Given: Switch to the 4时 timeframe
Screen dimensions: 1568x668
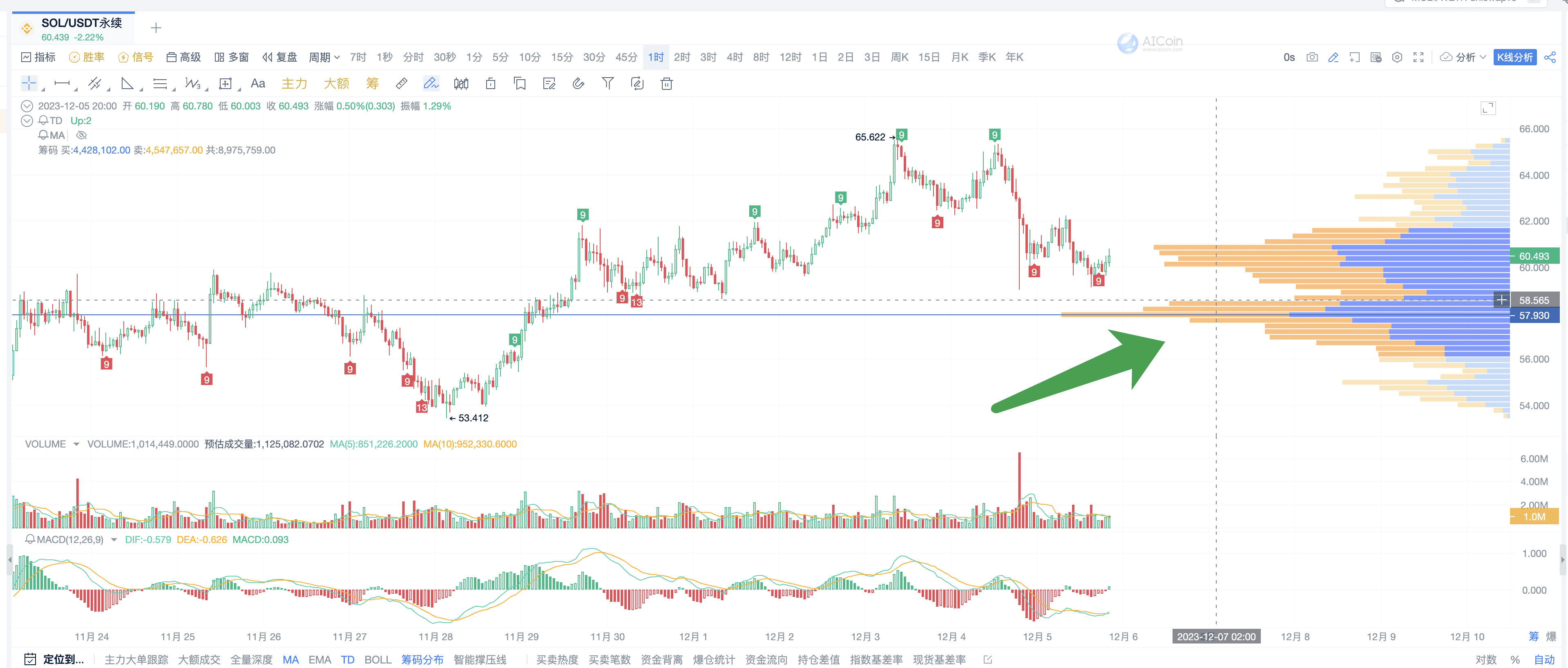Looking at the screenshot, I should pyautogui.click(x=734, y=57).
